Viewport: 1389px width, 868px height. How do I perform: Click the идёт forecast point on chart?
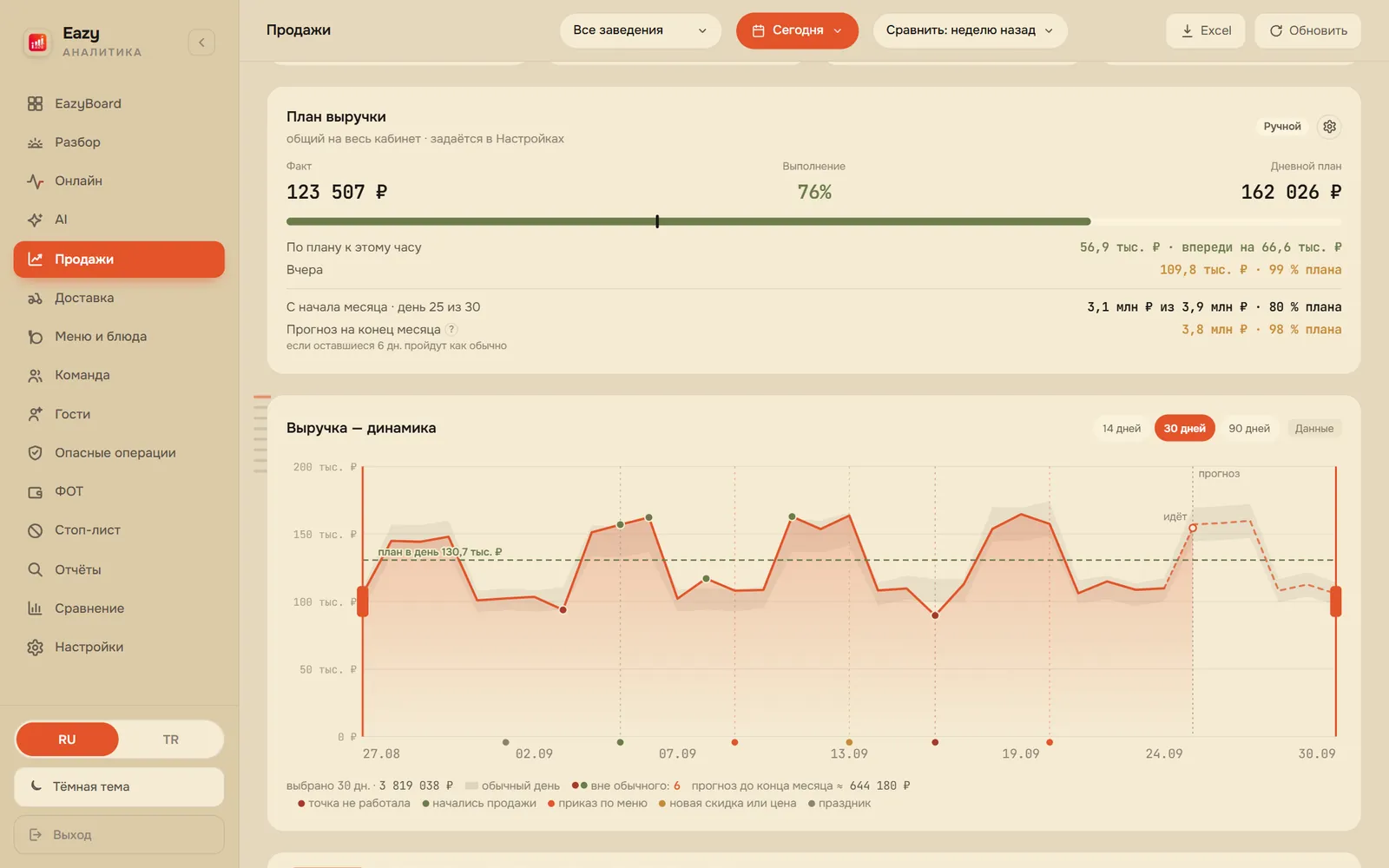coord(1193,528)
